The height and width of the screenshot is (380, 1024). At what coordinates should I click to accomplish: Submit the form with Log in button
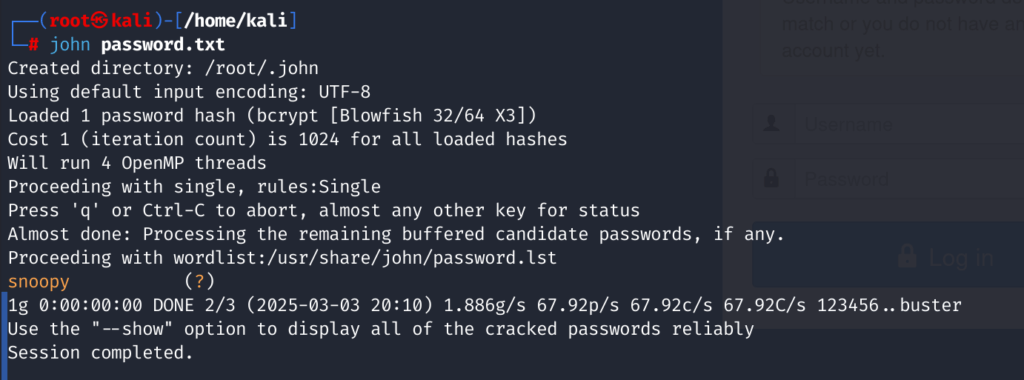888,255
